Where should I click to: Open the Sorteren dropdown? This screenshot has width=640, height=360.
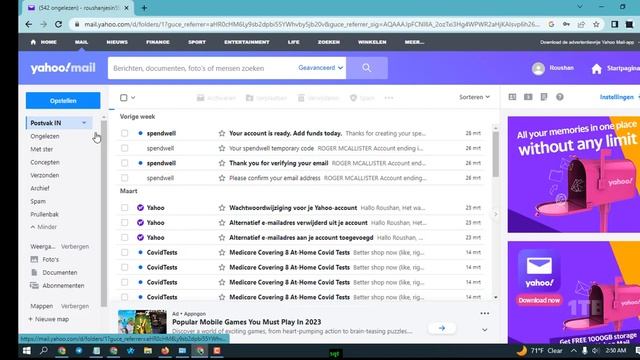coord(474,97)
